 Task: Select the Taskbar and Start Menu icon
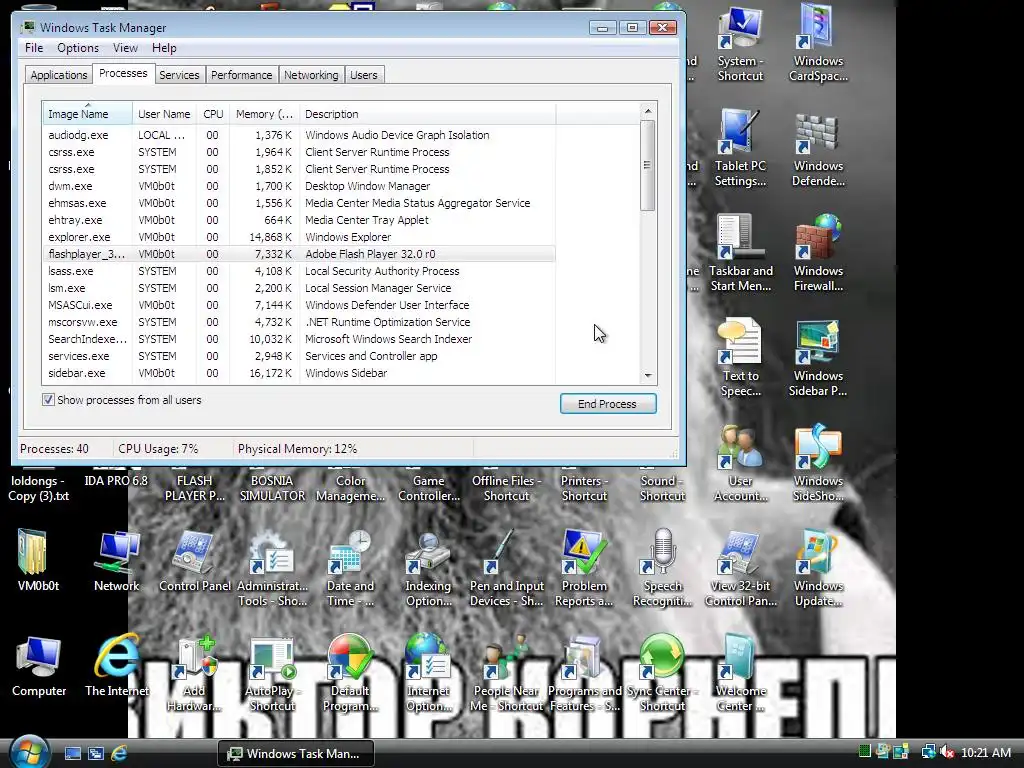point(740,253)
